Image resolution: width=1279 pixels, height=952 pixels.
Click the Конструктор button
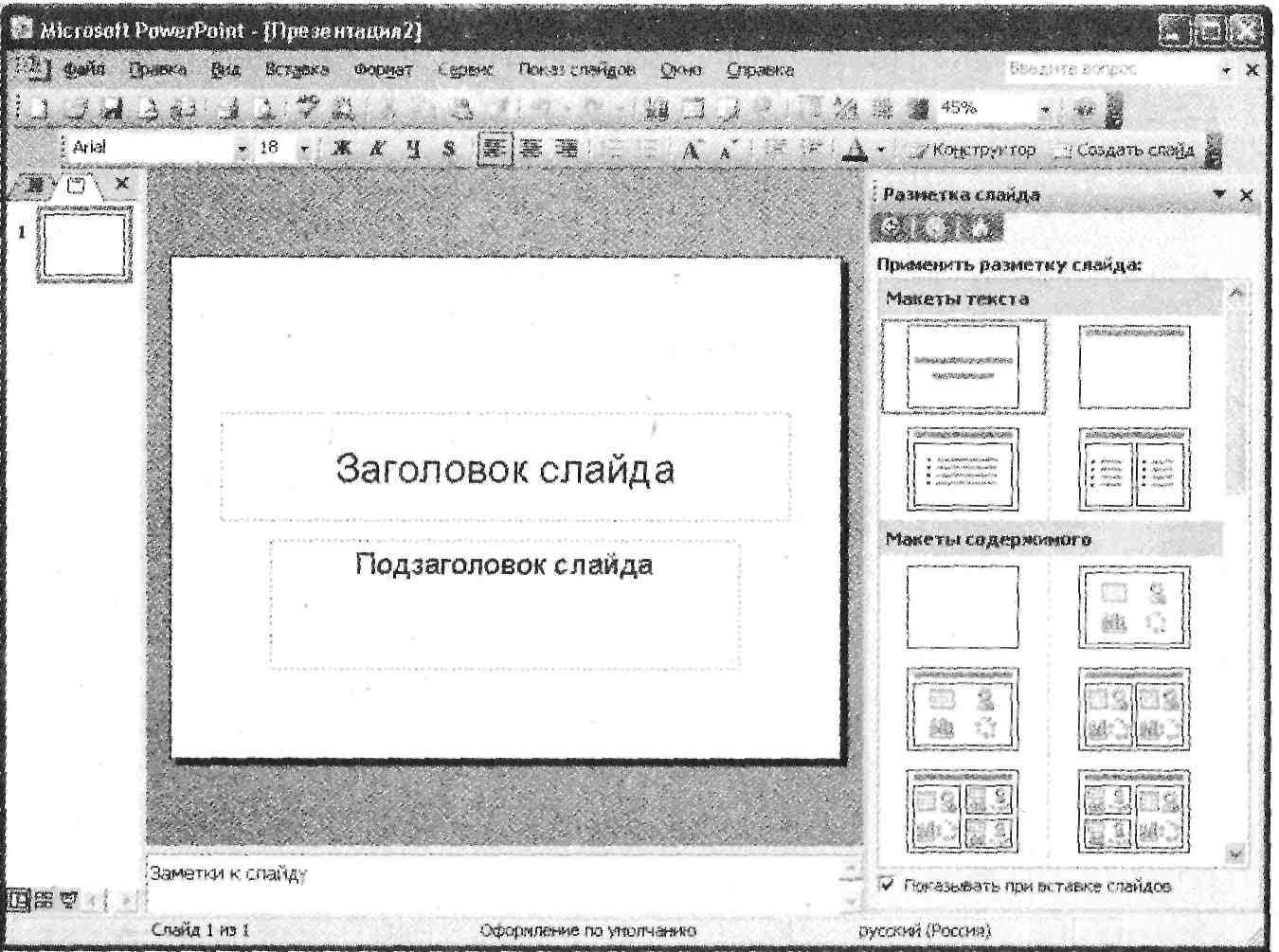(x=974, y=150)
